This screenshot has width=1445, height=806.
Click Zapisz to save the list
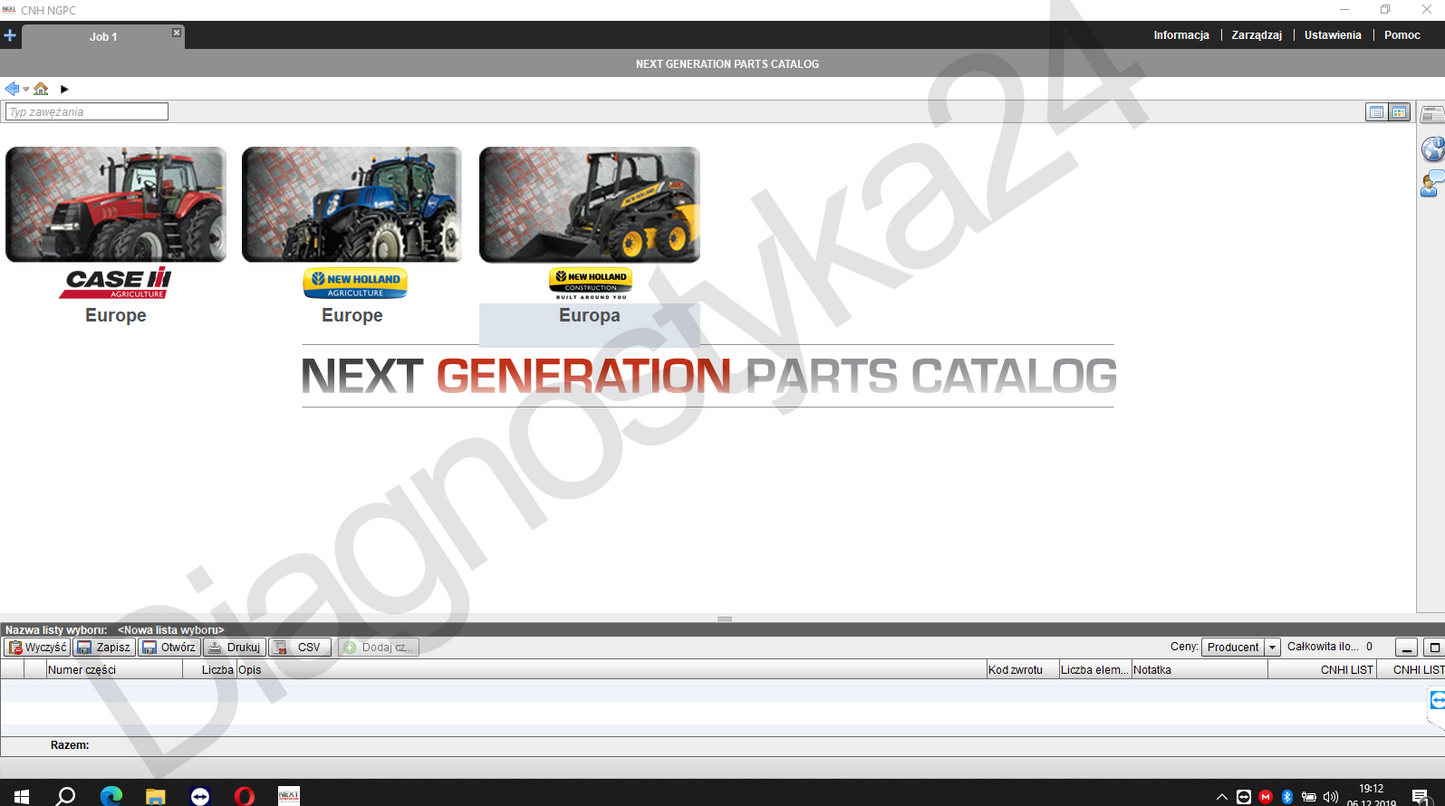tap(103, 647)
